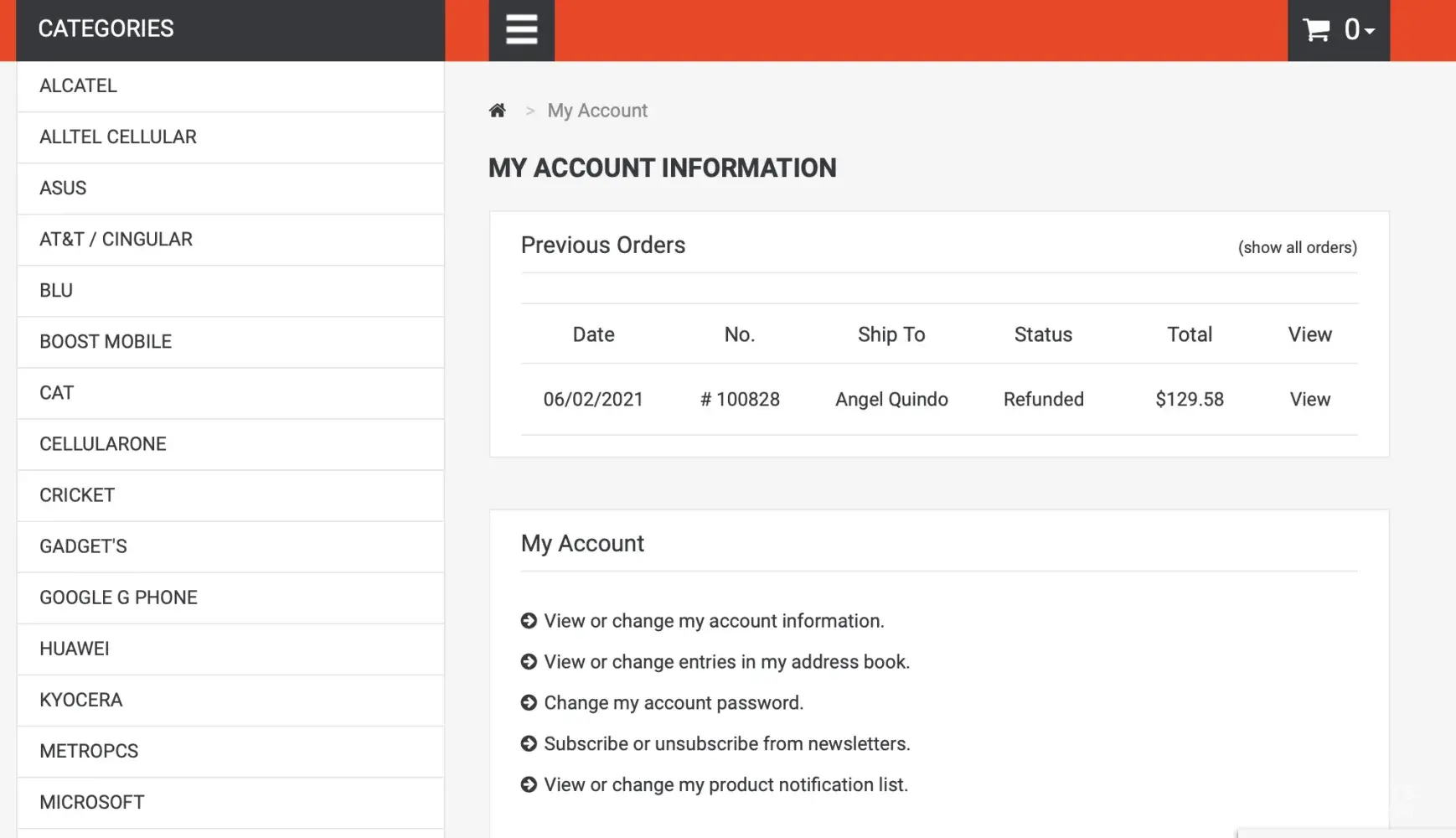
Task: Click the shopping cart icon
Action: (x=1316, y=31)
